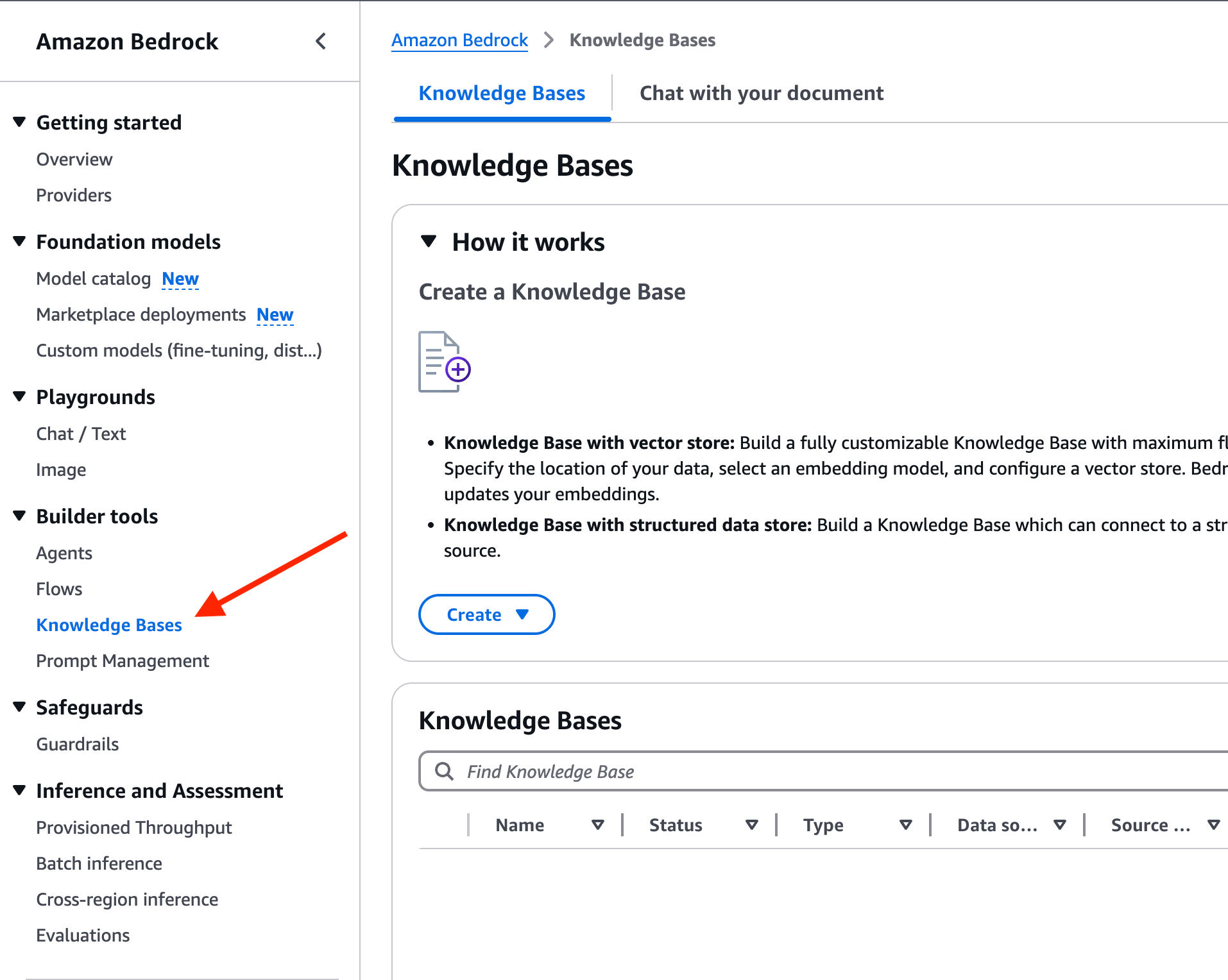
Task: Click the breadcrumb chevron separator
Action: point(549,40)
